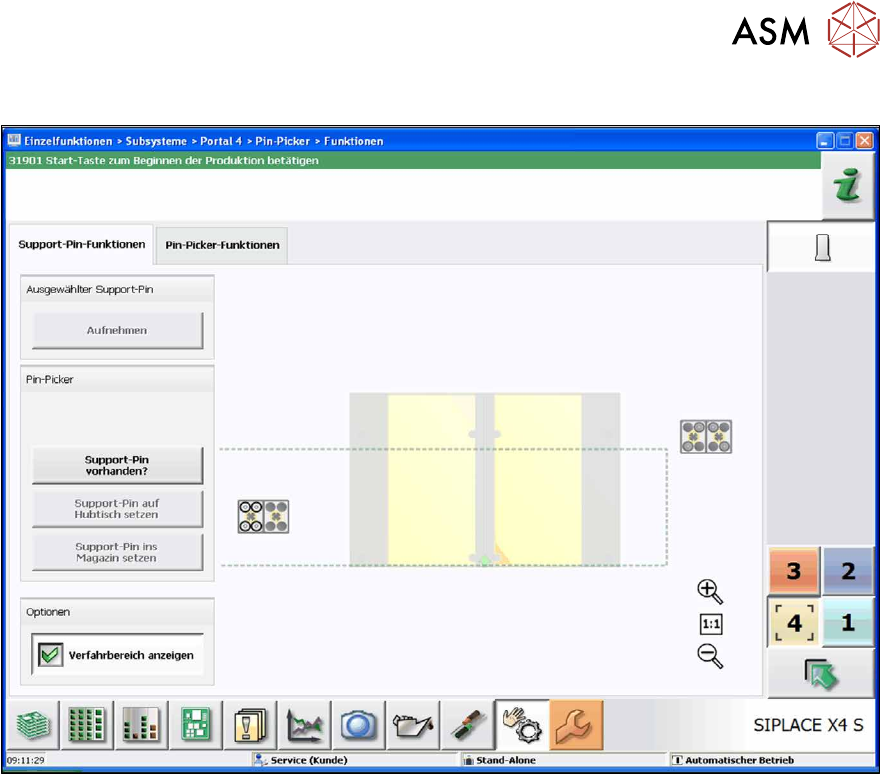Click the green arrow button below portal tiles
Viewport: 880px width, 774px height.
click(820, 675)
